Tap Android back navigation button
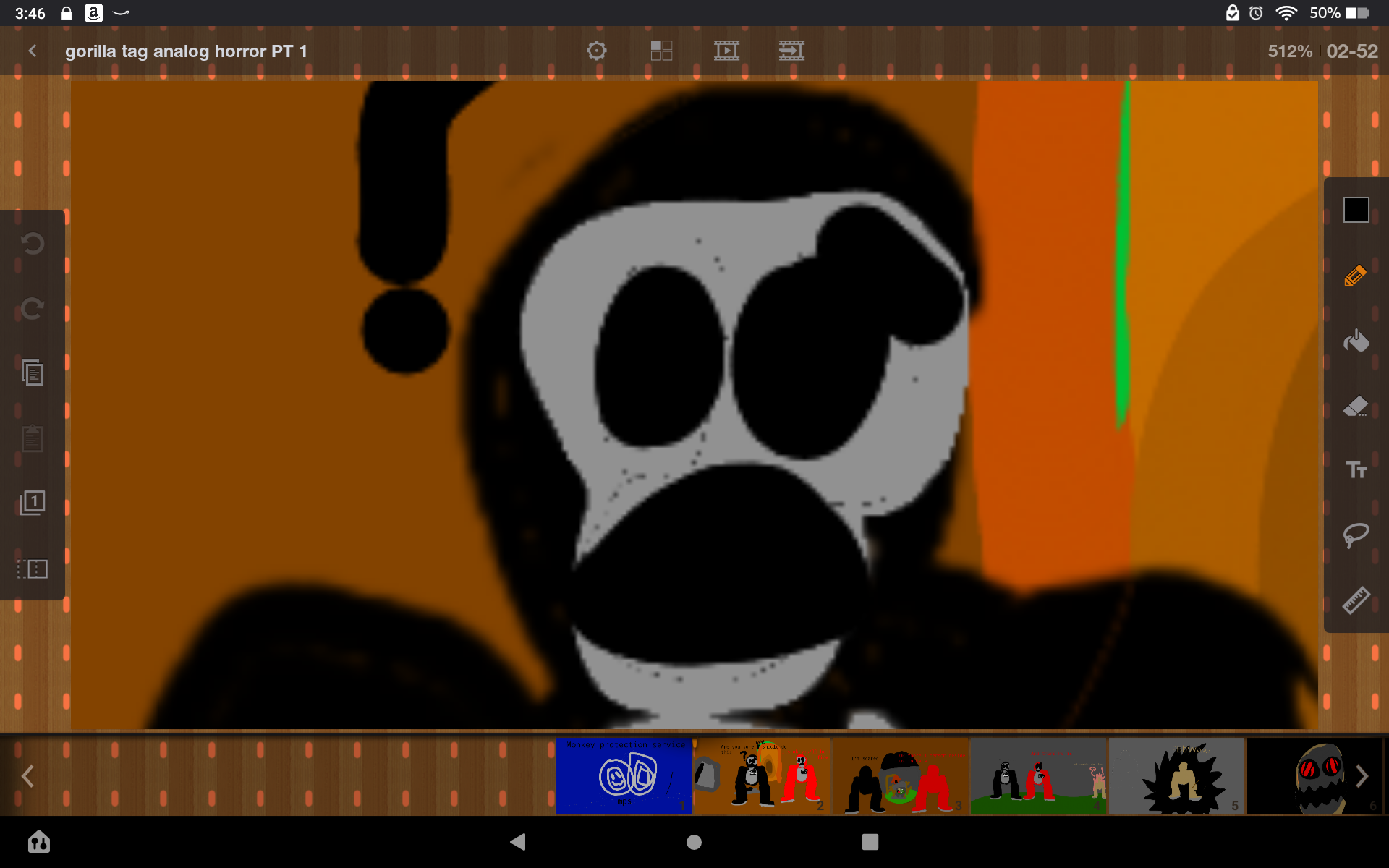This screenshot has width=1389, height=868. [x=517, y=842]
